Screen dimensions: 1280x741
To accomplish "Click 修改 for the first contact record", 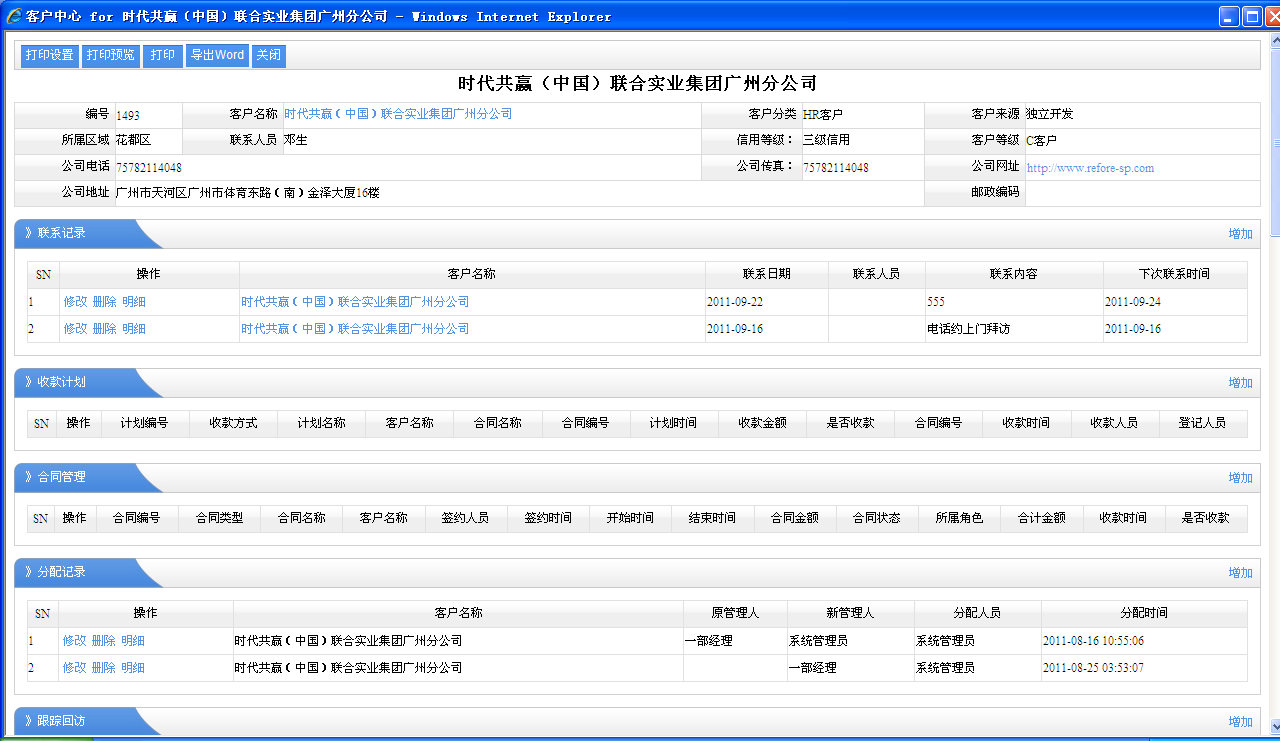I will click(76, 302).
